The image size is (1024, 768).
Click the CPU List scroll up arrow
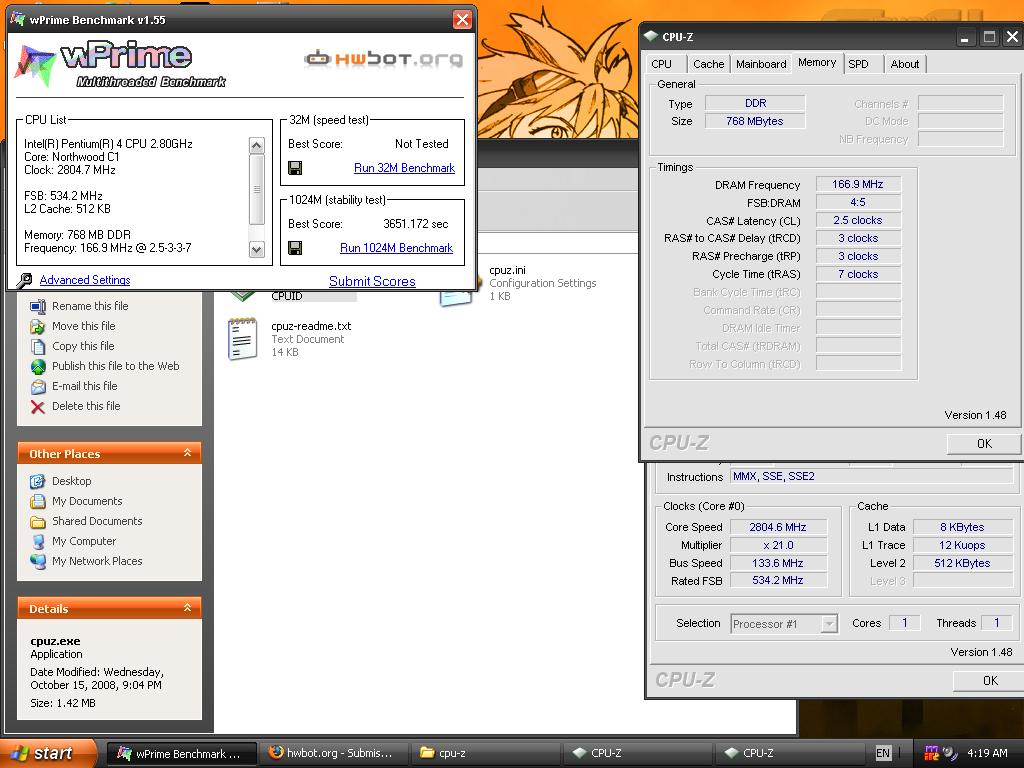[257, 145]
